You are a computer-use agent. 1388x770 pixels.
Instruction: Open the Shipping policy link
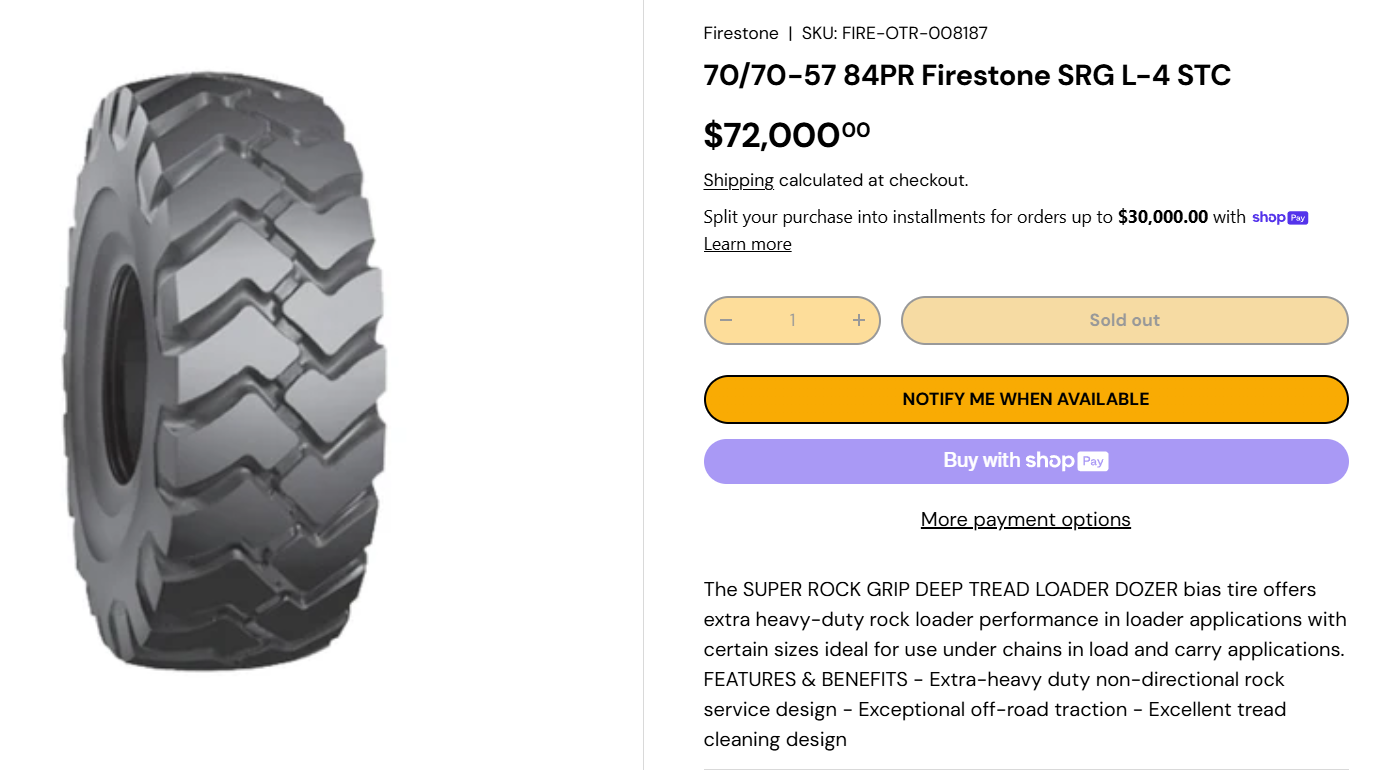(738, 180)
